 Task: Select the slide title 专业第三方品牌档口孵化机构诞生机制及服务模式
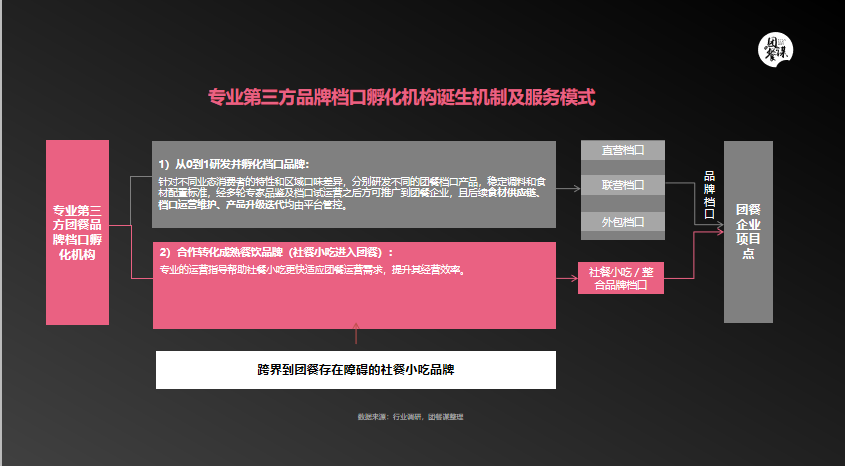(x=401, y=98)
